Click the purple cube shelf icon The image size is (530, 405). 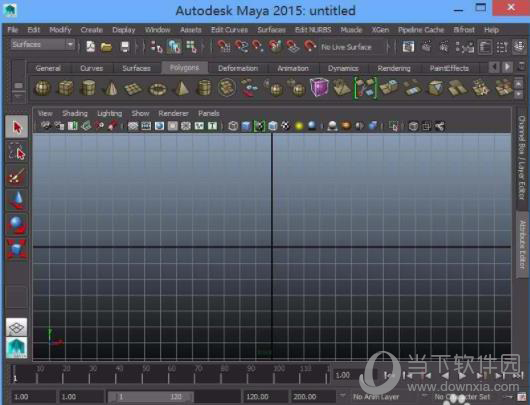[319, 87]
